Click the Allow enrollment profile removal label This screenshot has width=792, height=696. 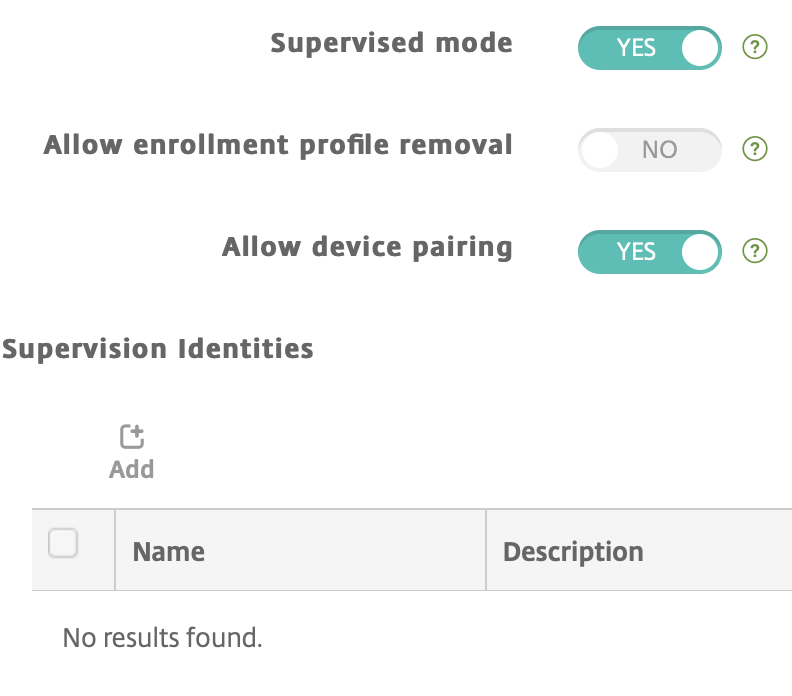278,145
